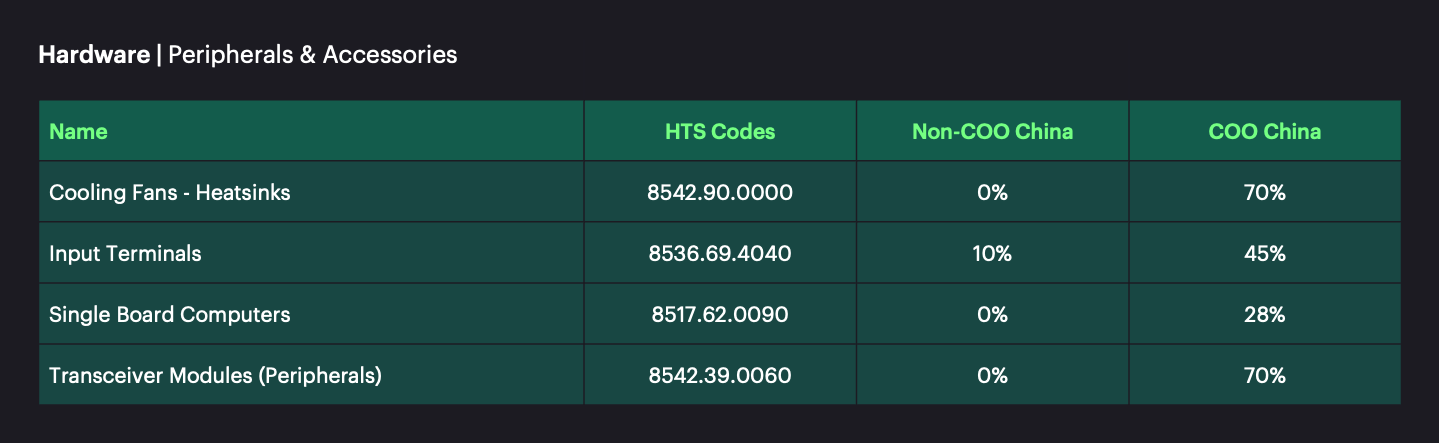The image size is (1439, 443).
Task: Select the Single Board Computers row name
Action: click(170, 314)
